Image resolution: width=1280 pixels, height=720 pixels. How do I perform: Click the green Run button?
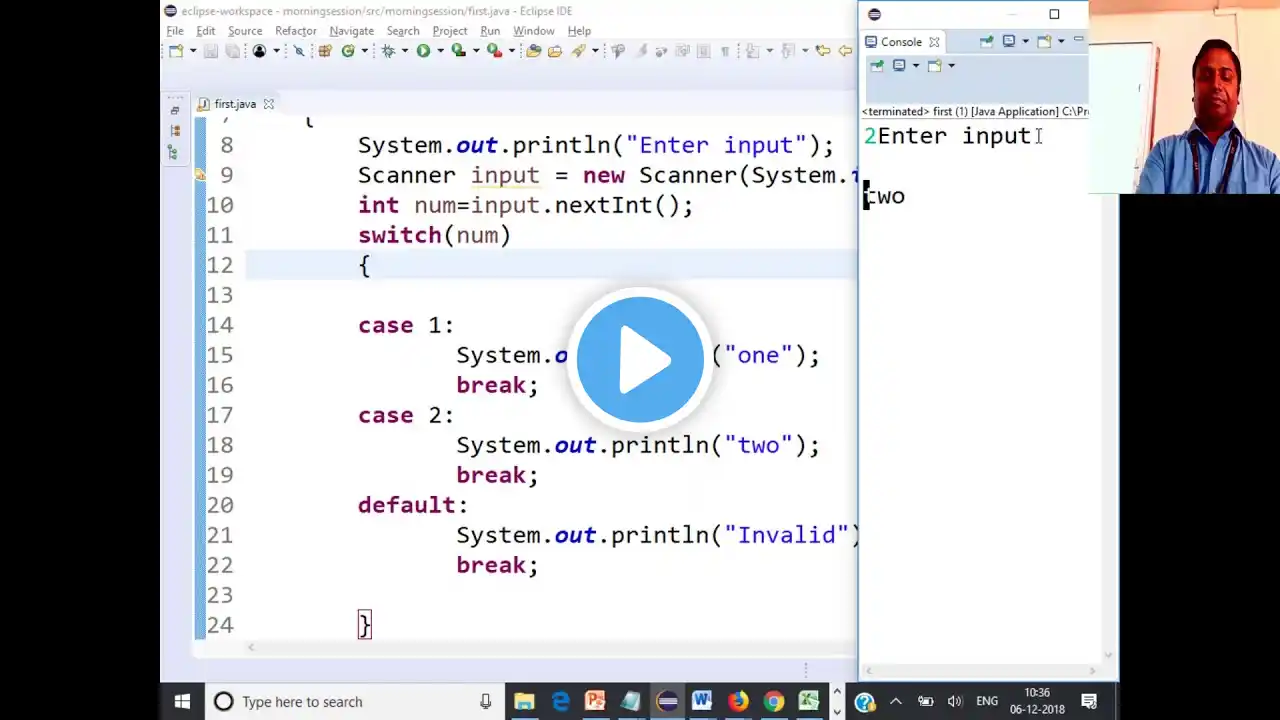pos(424,51)
